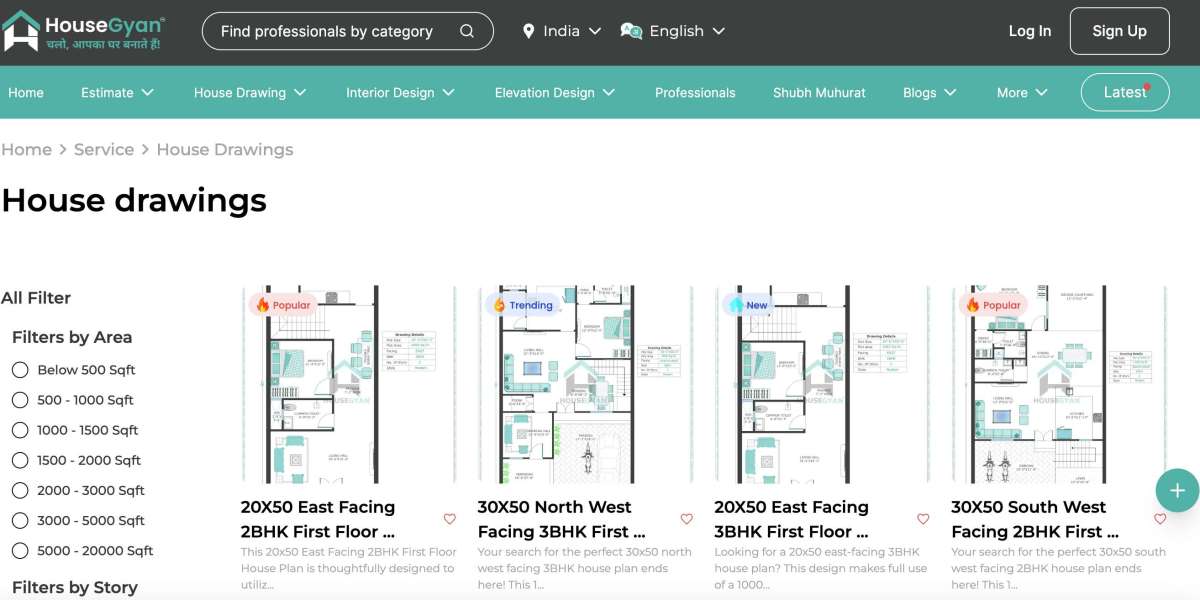Click the Sign Up button
This screenshot has height=600, width=1200.
coord(1119,30)
